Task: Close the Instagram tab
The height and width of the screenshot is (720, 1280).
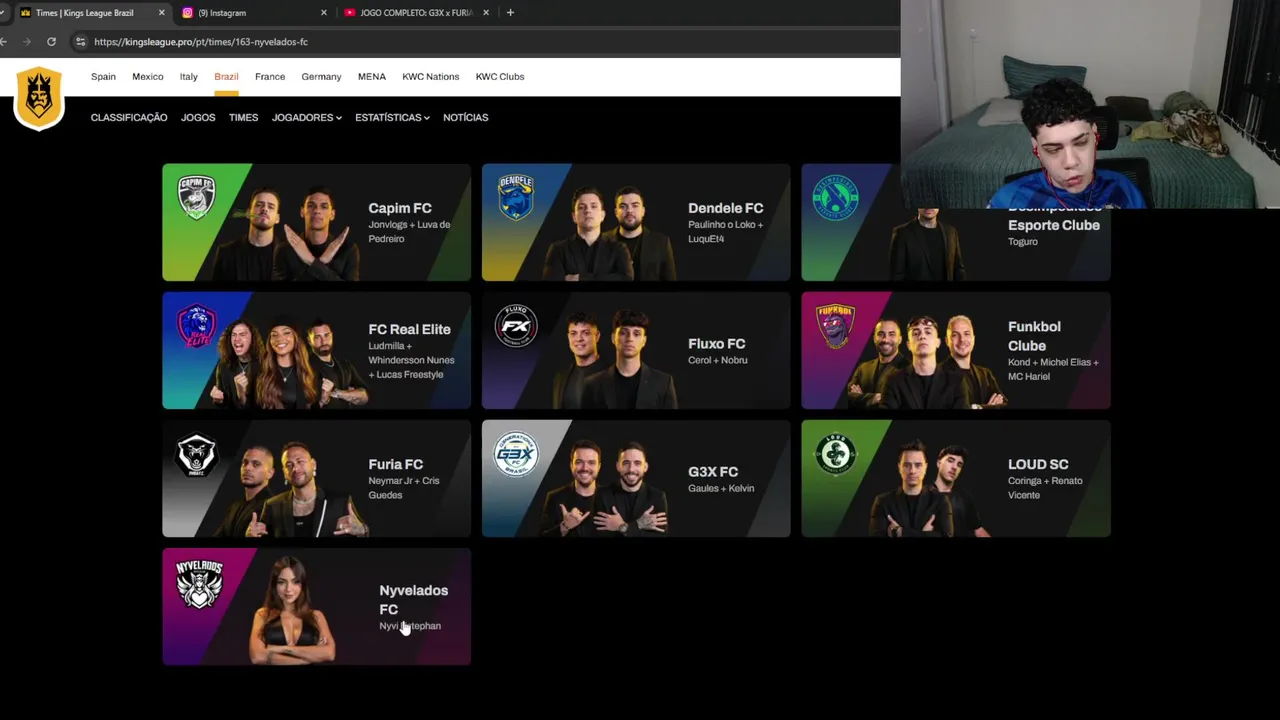Action: point(323,13)
